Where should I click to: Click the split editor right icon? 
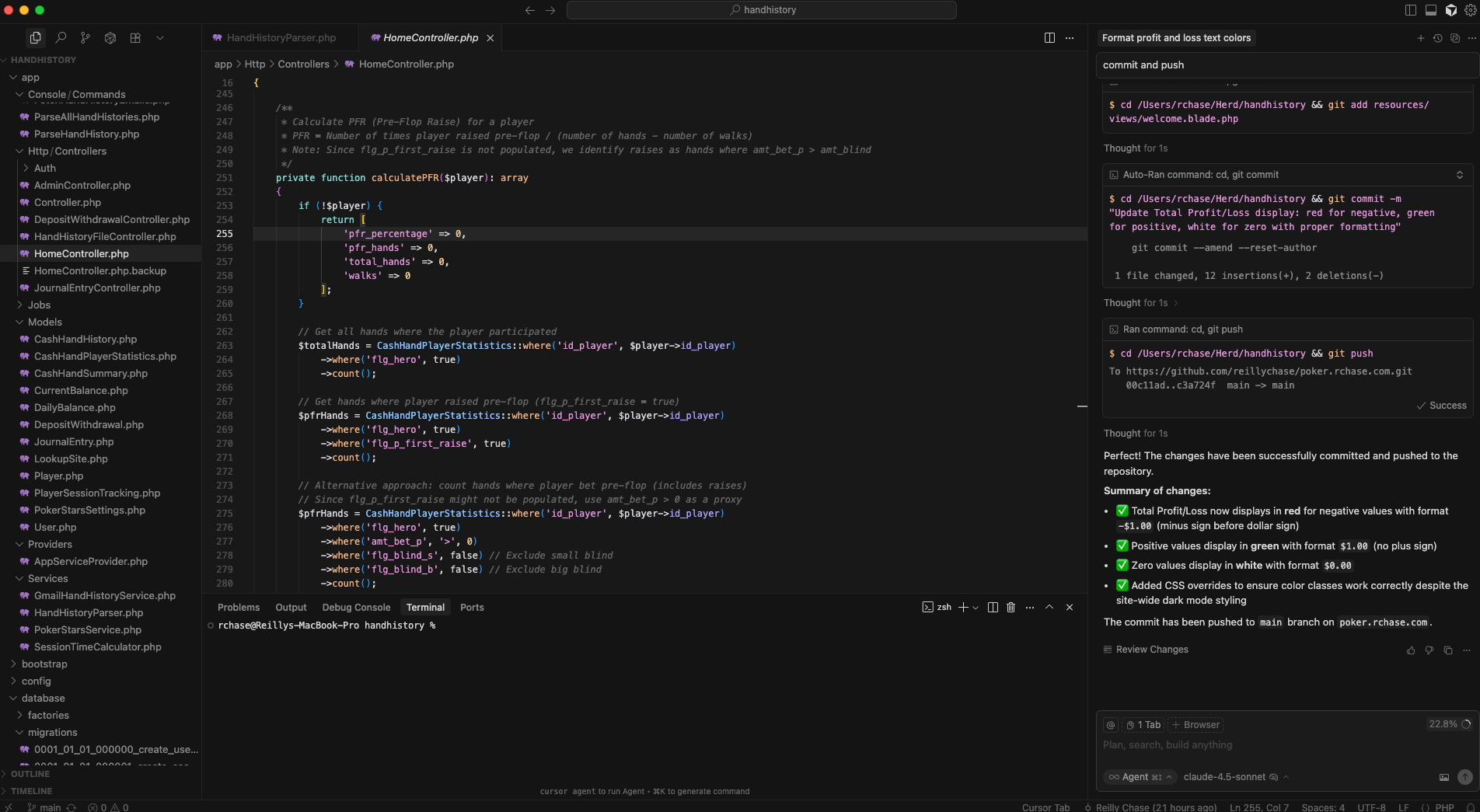[x=1049, y=37]
